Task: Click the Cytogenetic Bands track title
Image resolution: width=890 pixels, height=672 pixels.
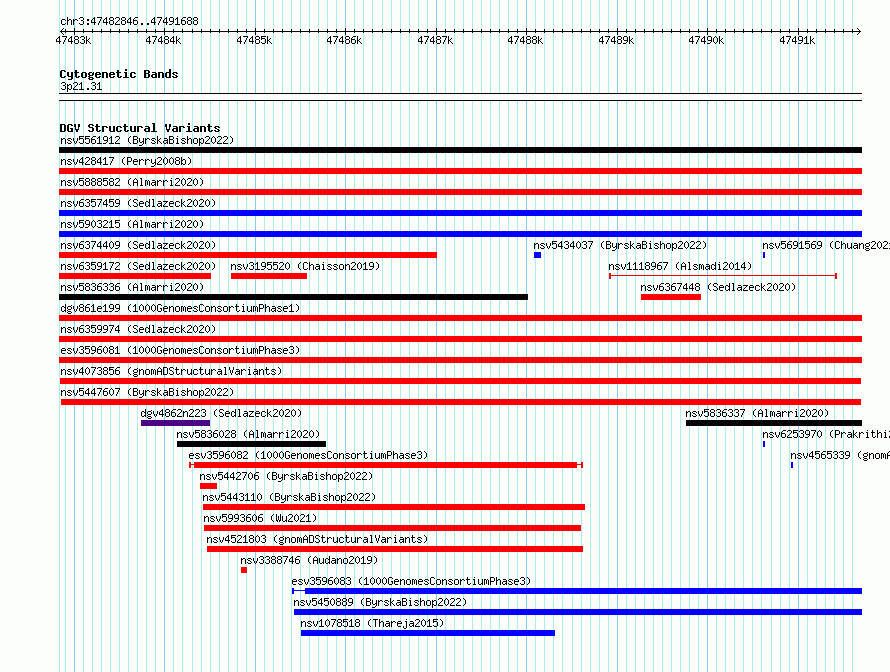Action: tap(119, 74)
